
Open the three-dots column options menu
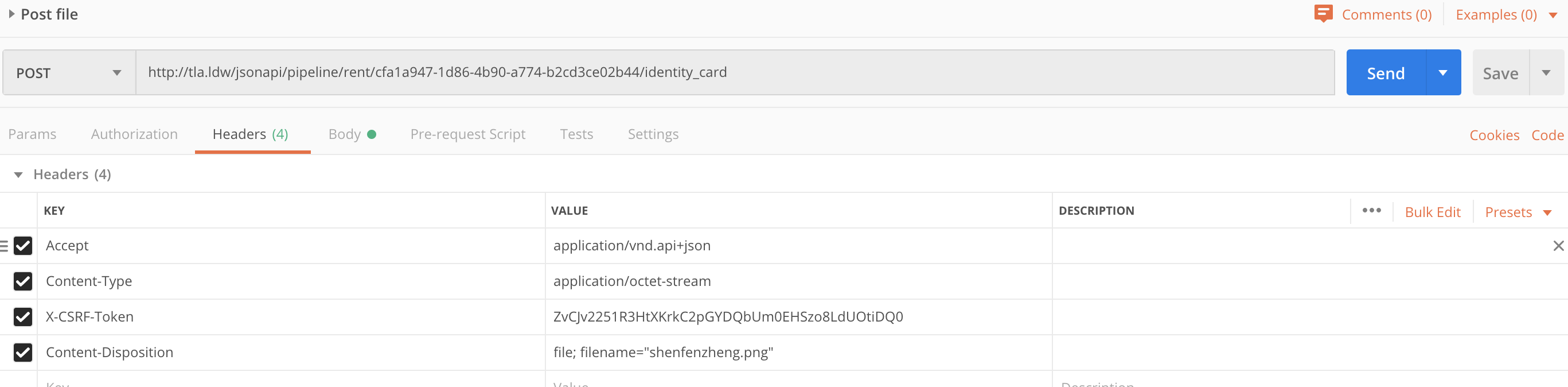click(1371, 210)
